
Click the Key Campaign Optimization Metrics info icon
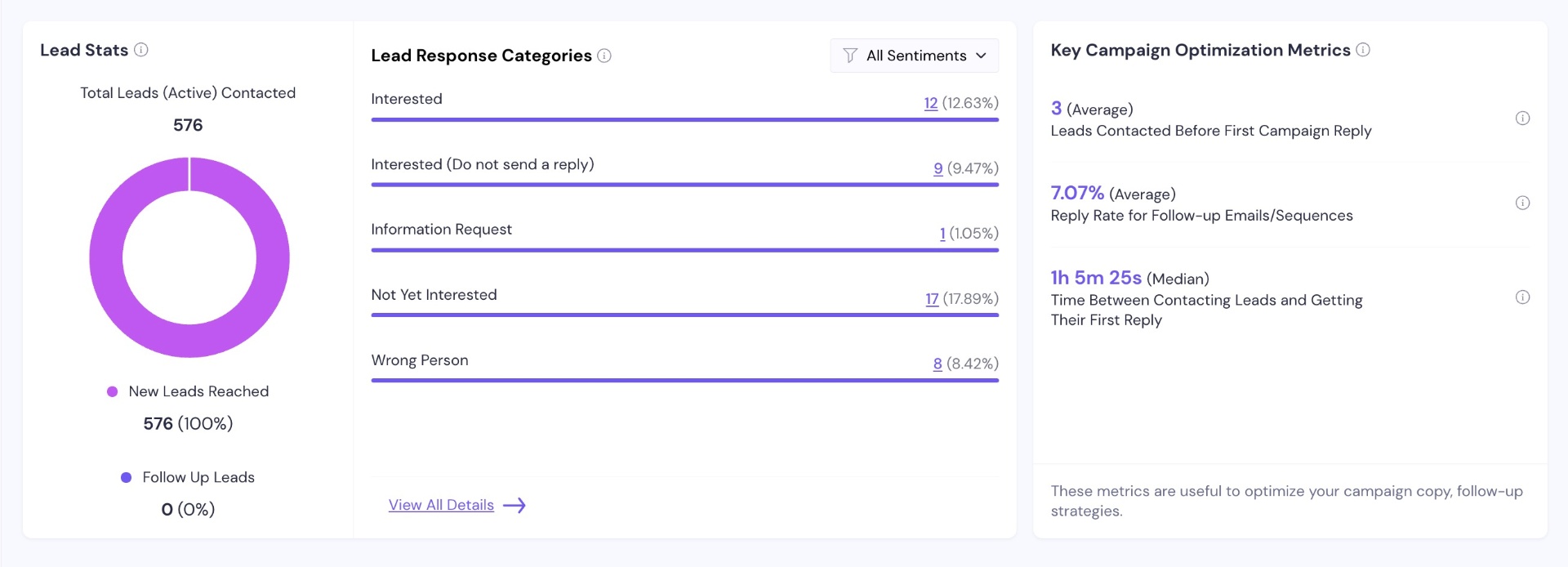click(x=1363, y=50)
